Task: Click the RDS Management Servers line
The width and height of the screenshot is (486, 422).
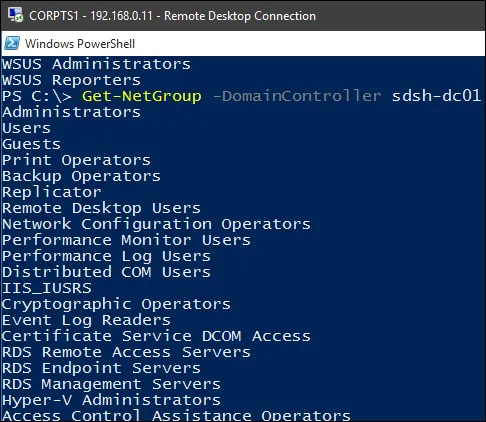Action: click(x=111, y=384)
